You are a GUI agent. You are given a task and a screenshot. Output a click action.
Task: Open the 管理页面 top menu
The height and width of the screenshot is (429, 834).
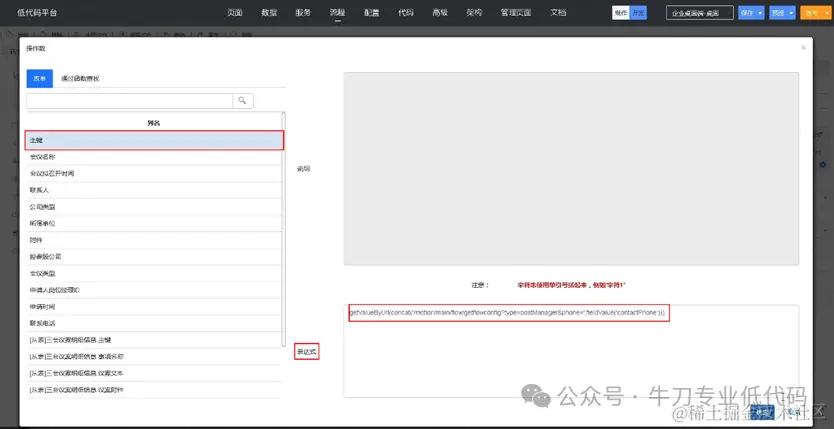[x=515, y=13]
